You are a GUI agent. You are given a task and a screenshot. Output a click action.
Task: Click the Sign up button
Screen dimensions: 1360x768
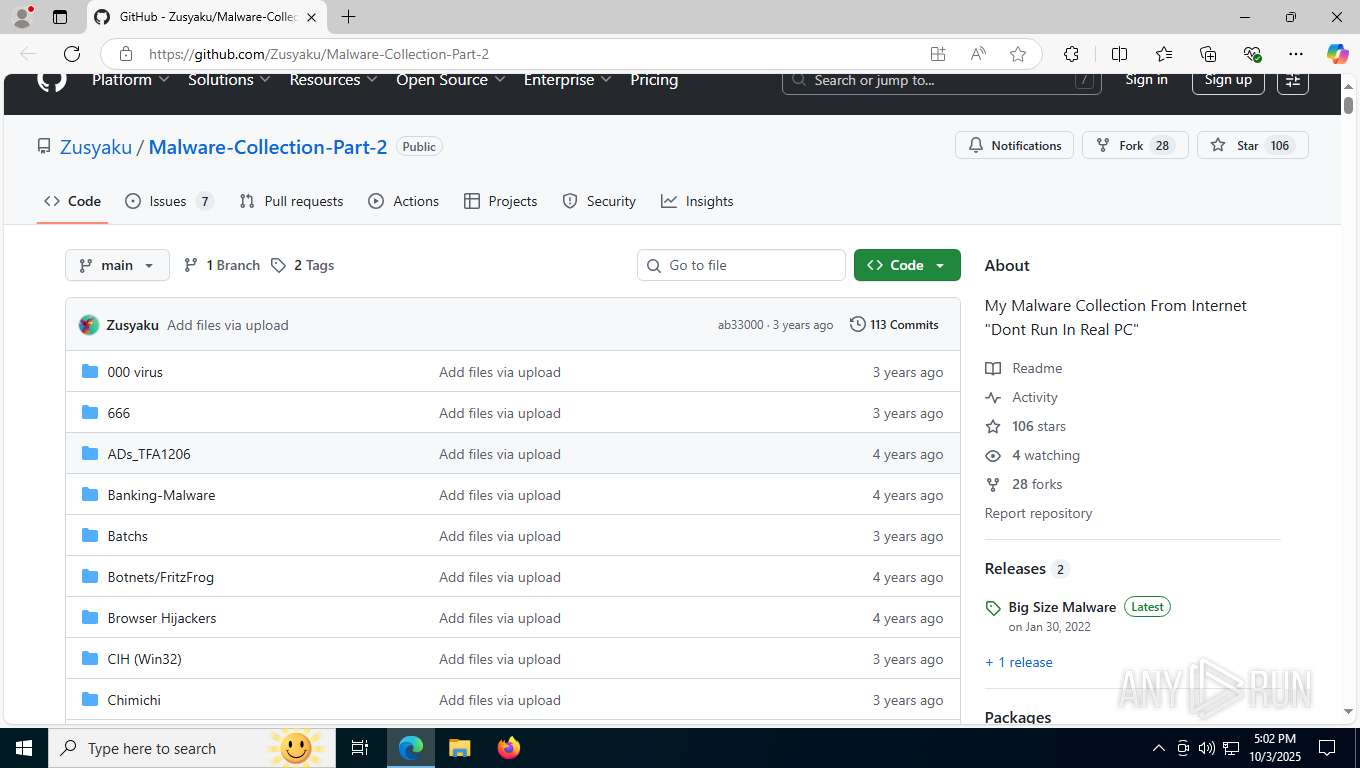pos(1228,80)
